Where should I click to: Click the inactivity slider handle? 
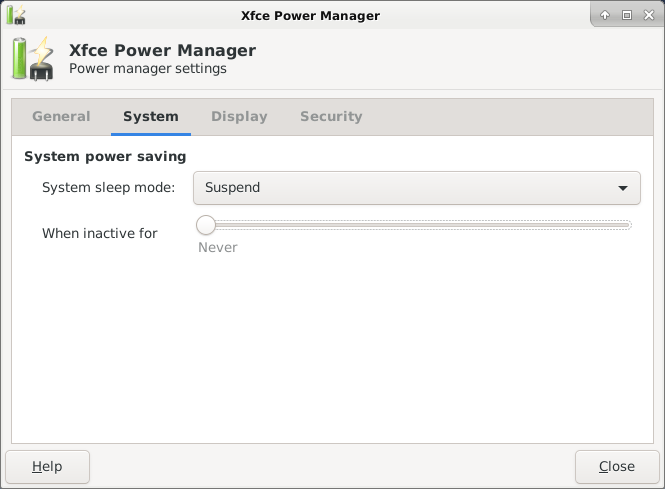tap(206, 225)
